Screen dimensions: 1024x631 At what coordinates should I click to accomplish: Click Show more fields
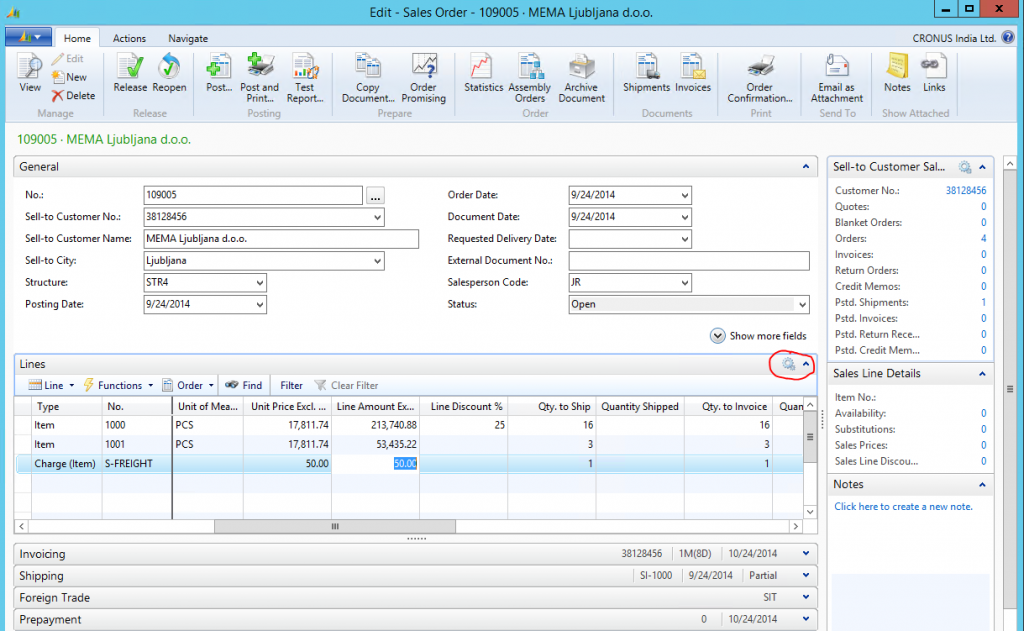pos(758,336)
